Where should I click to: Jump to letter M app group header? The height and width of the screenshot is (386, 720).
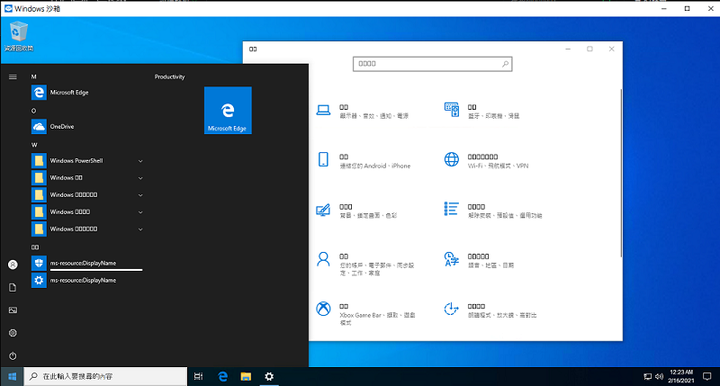[34, 77]
